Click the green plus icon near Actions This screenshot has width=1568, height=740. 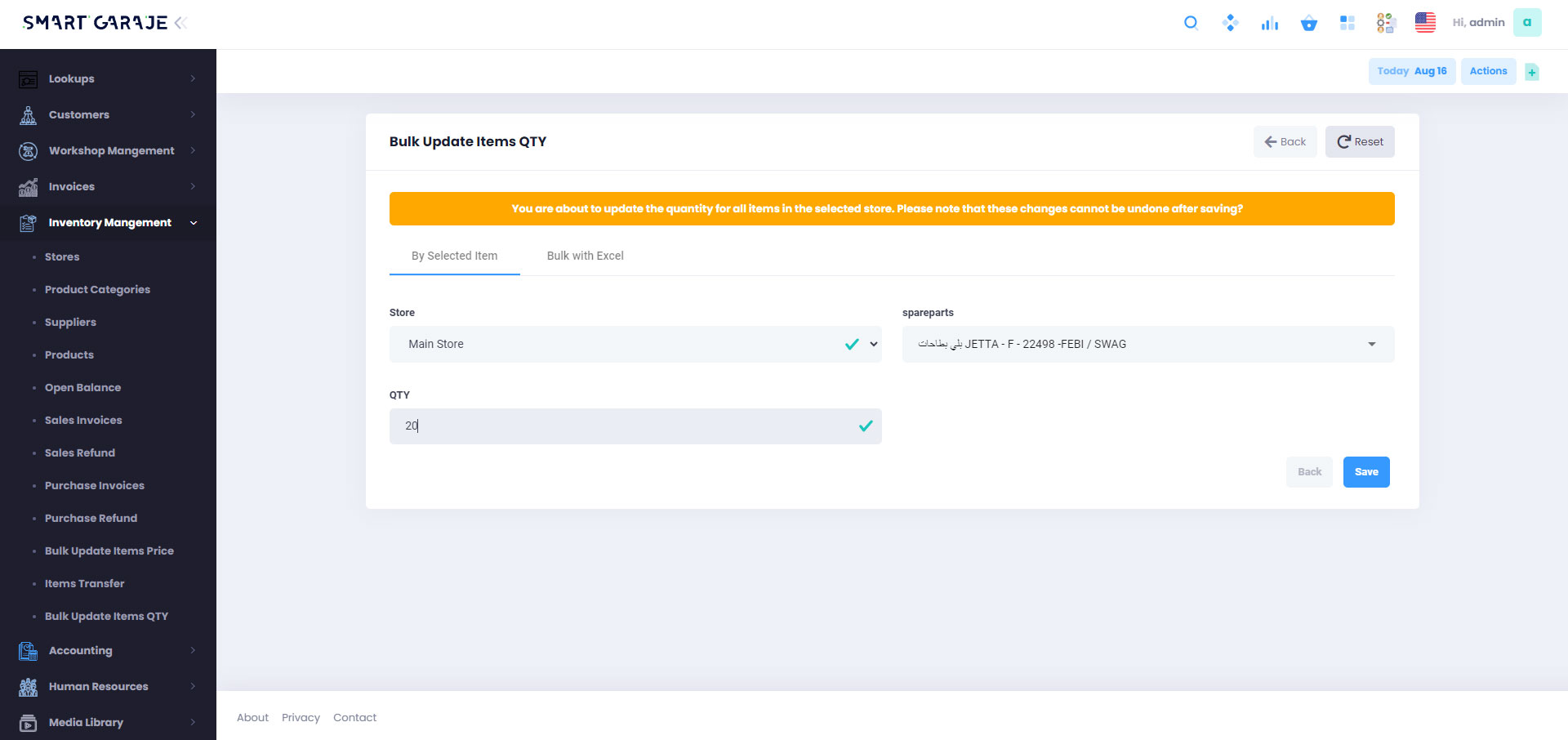[x=1532, y=72]
